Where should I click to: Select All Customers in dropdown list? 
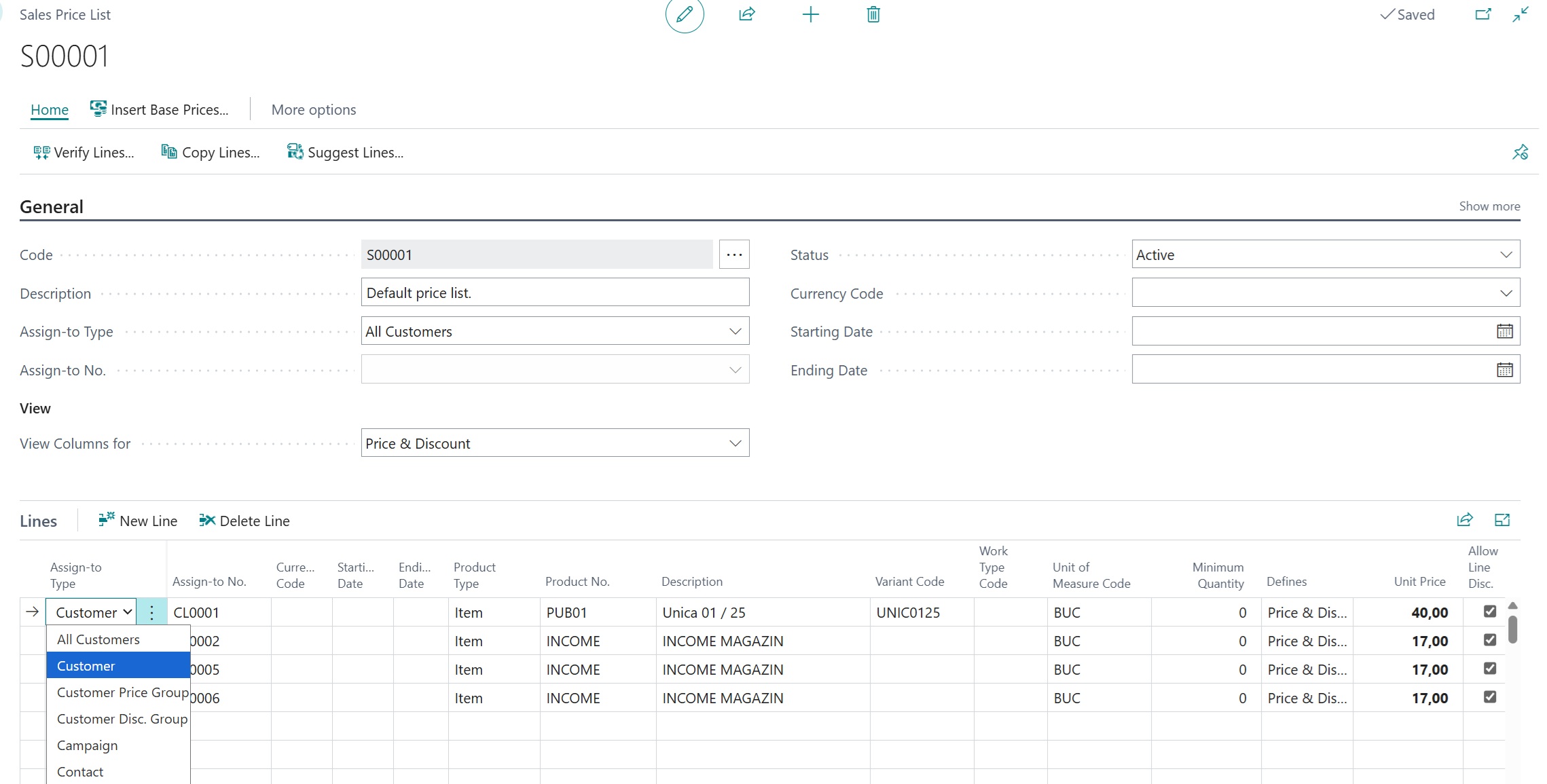[x=118, y=639]
